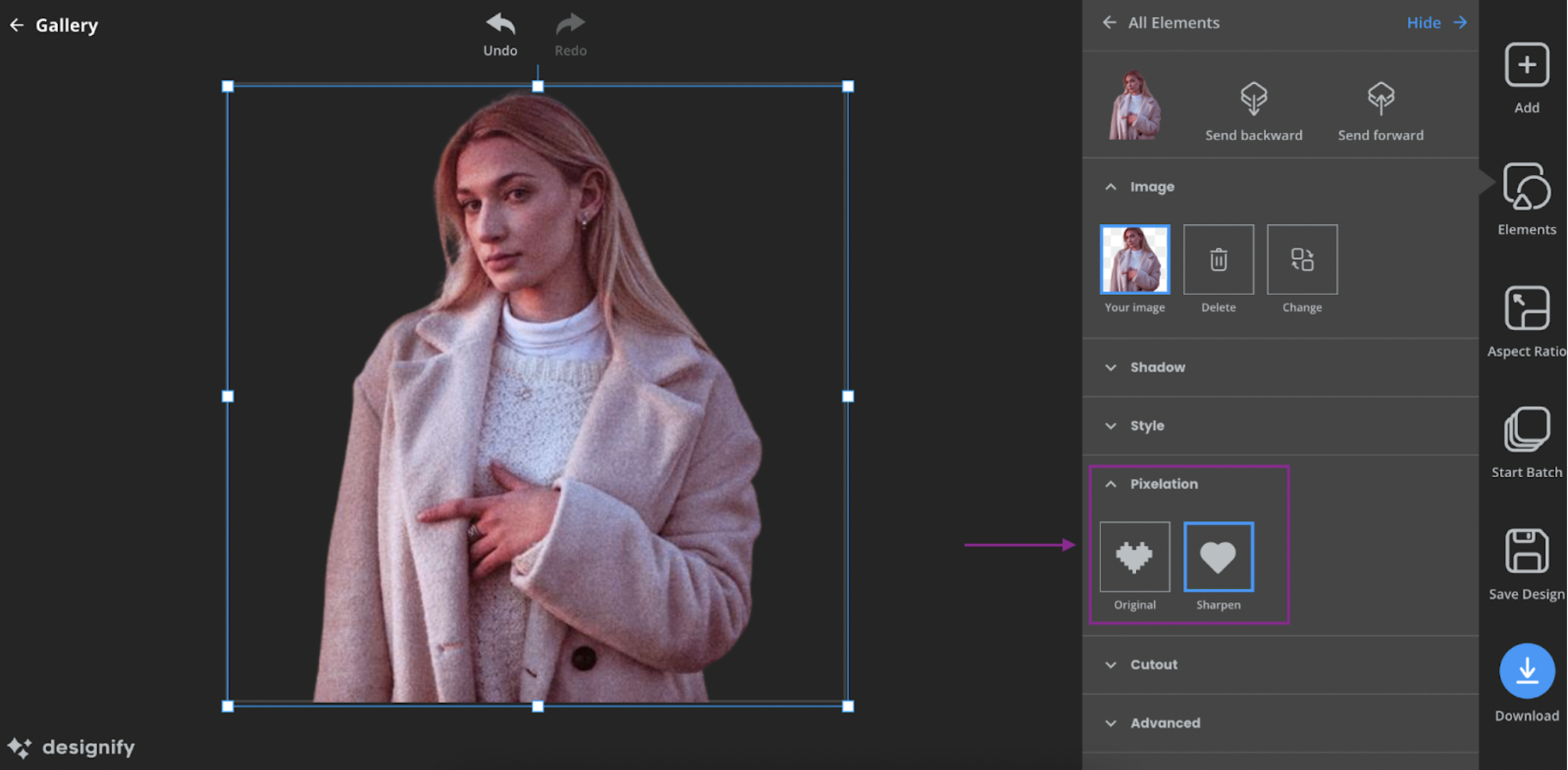This screenshot has width=1568, height=770.
Task: Select the Sharpen pixelation option
Action: [x=1219, y=557]
